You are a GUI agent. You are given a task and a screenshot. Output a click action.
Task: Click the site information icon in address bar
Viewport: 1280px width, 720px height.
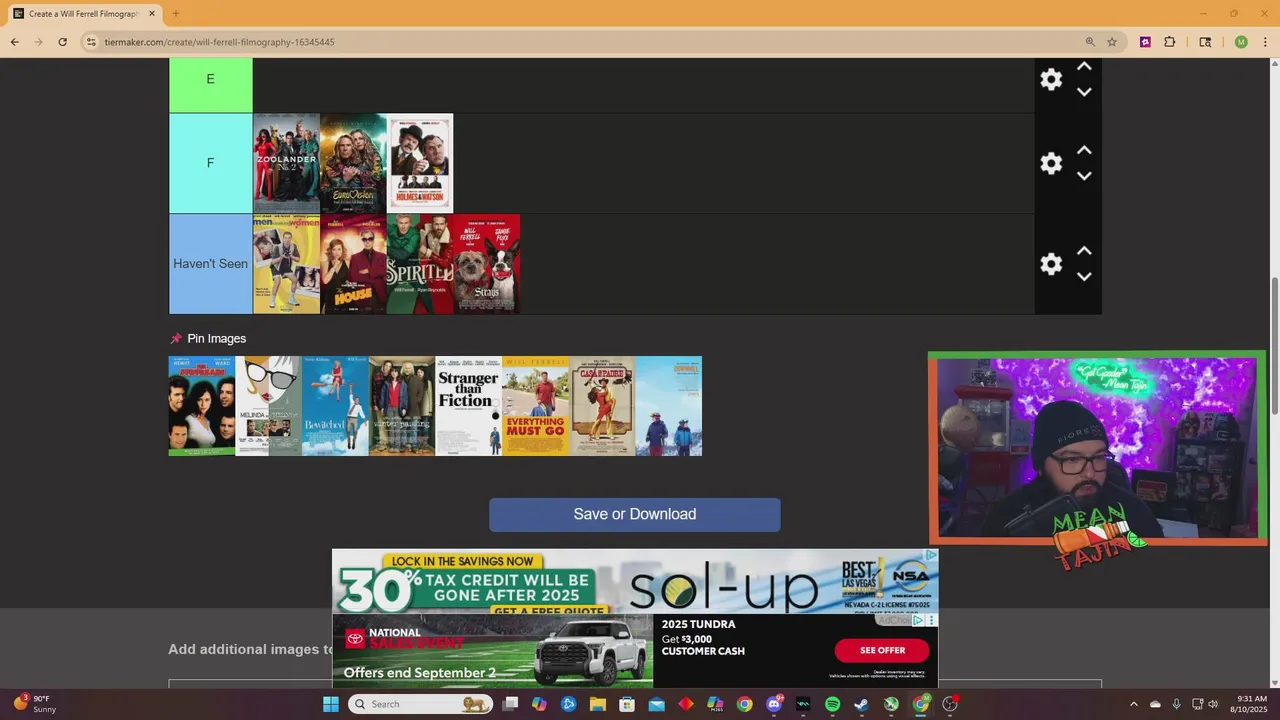pos(91,42)
